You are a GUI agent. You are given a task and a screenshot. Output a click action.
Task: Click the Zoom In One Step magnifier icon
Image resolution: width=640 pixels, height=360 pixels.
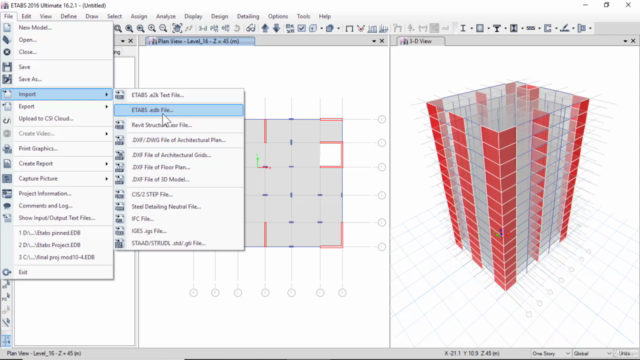coord(152,28)
